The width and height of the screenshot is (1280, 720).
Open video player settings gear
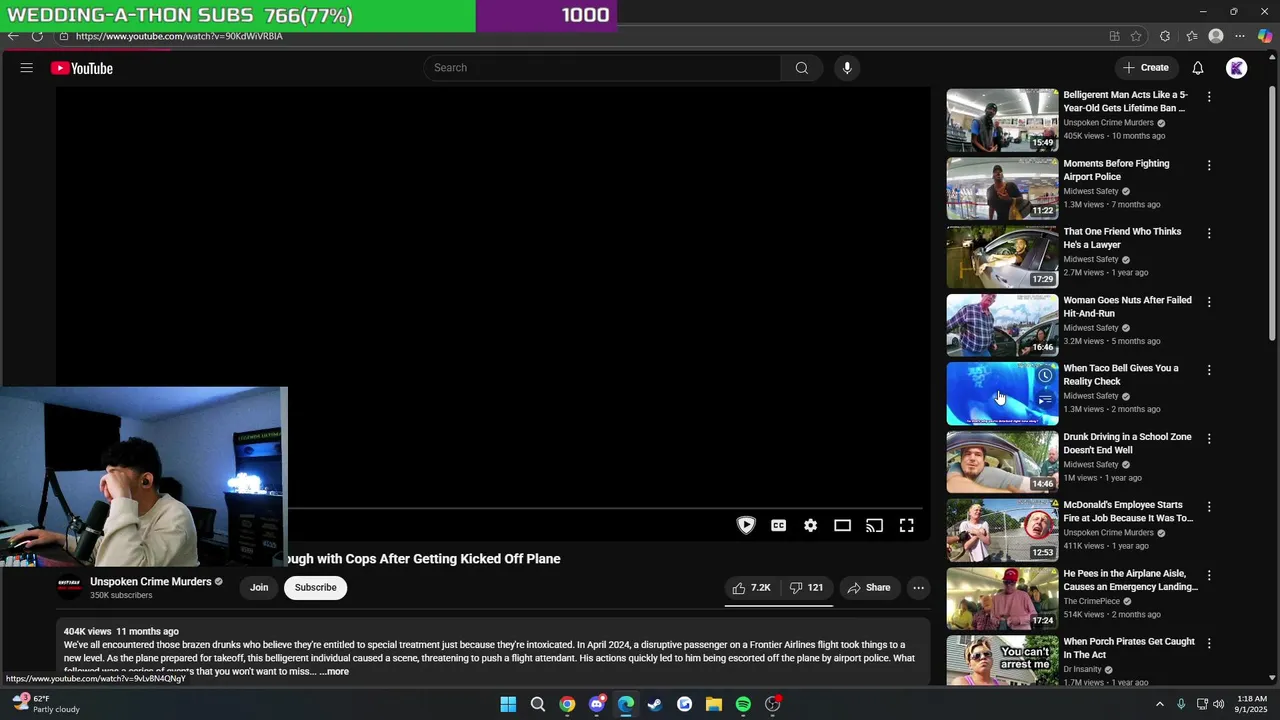click(x=811, y=525)
